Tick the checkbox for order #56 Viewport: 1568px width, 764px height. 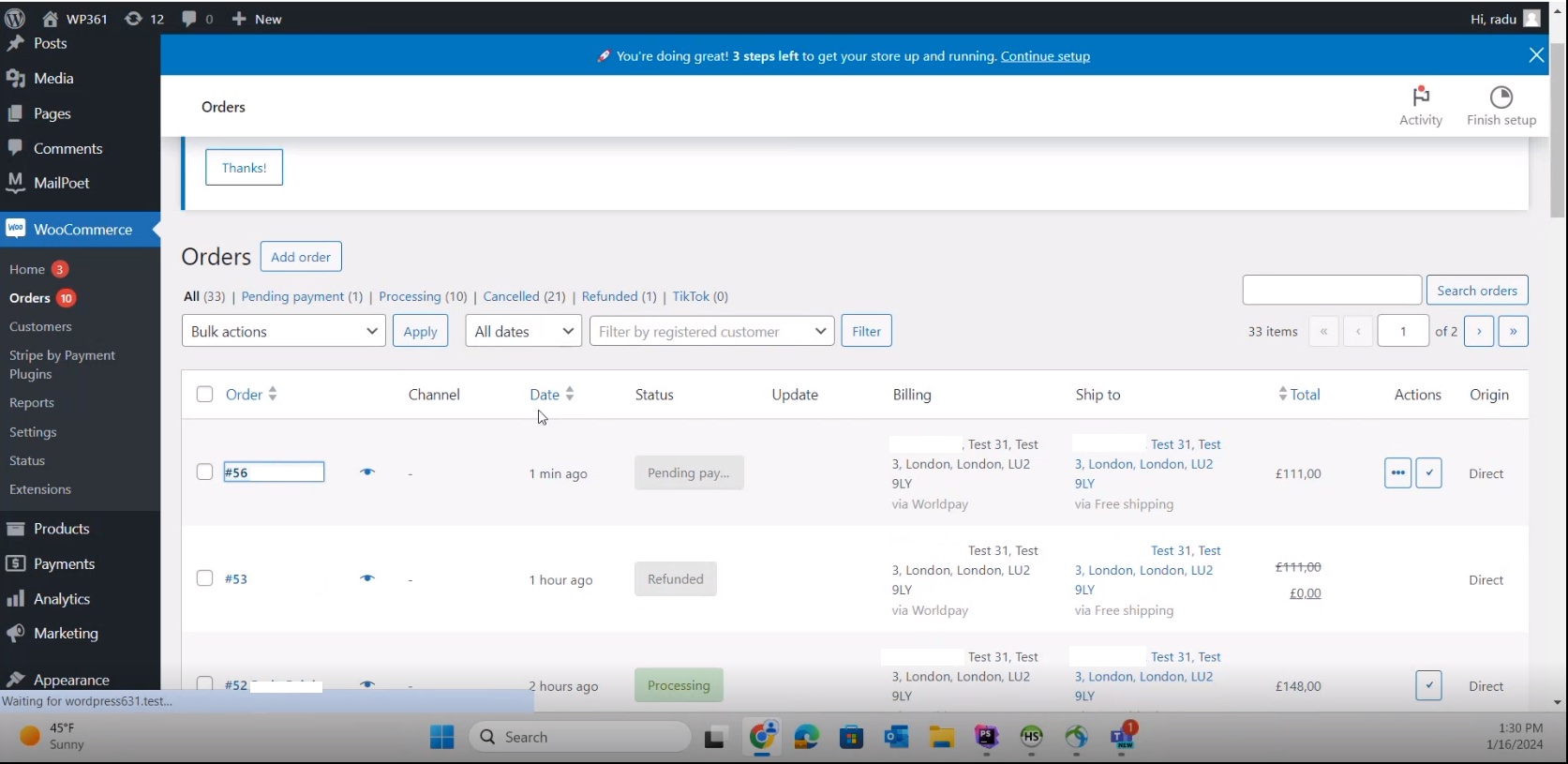pyautogui.click(x=204, y=472)
